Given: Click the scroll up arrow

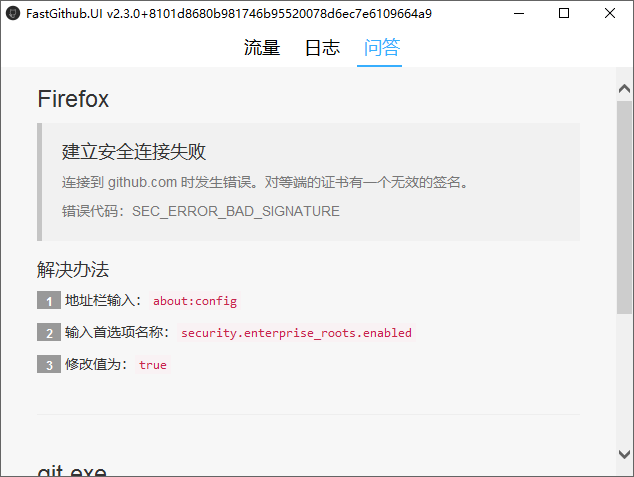Looking at the screenshot, I should point(624,89).
